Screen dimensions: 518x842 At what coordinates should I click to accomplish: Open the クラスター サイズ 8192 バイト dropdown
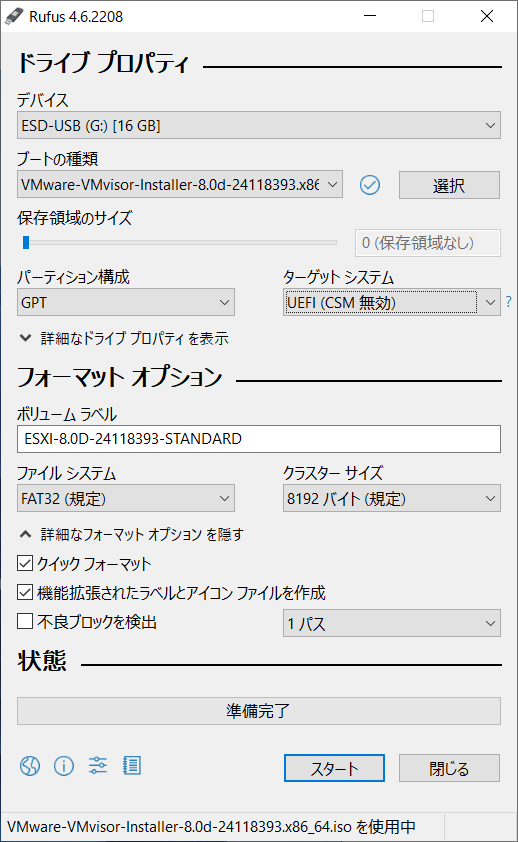(392, 498)
